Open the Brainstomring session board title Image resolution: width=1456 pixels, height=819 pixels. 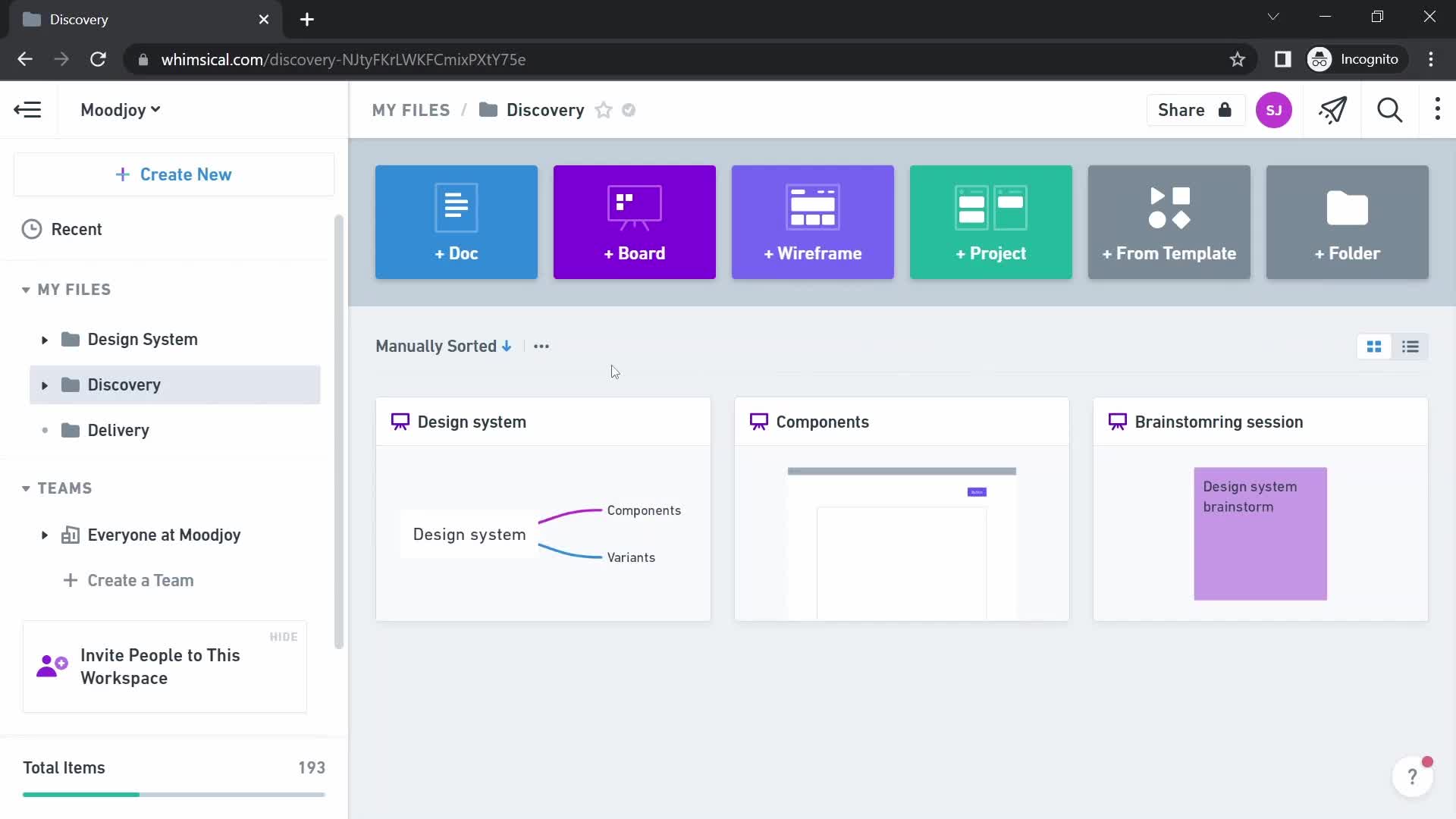point(1219,422)
